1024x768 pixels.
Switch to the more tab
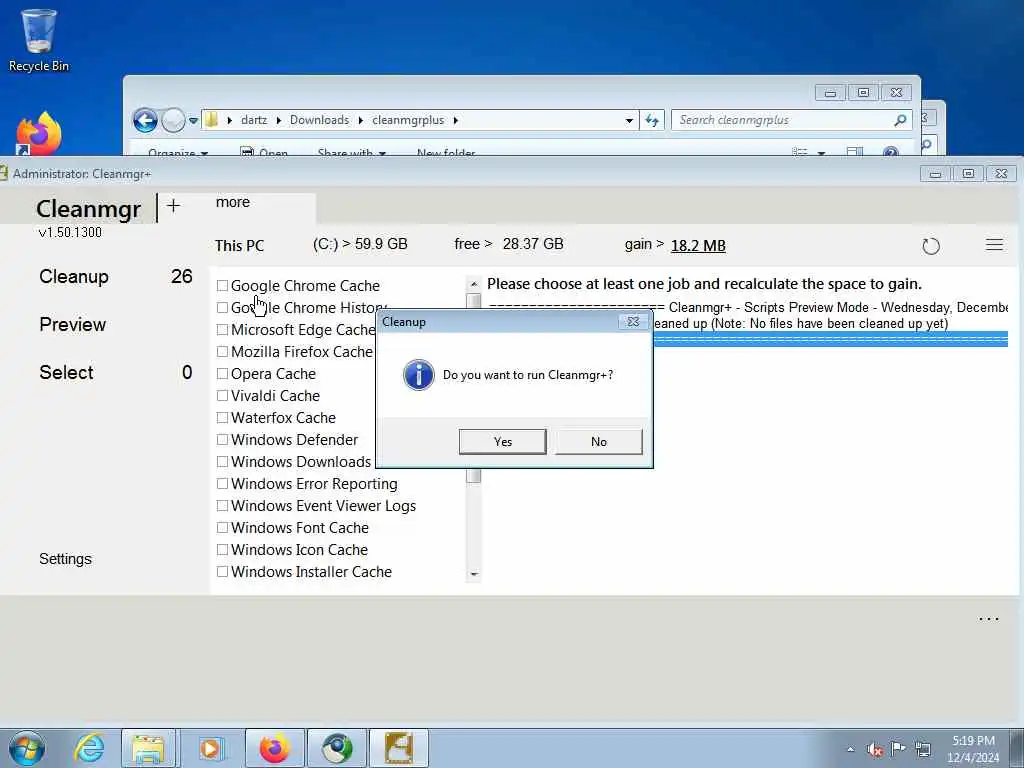click(233, 202)
